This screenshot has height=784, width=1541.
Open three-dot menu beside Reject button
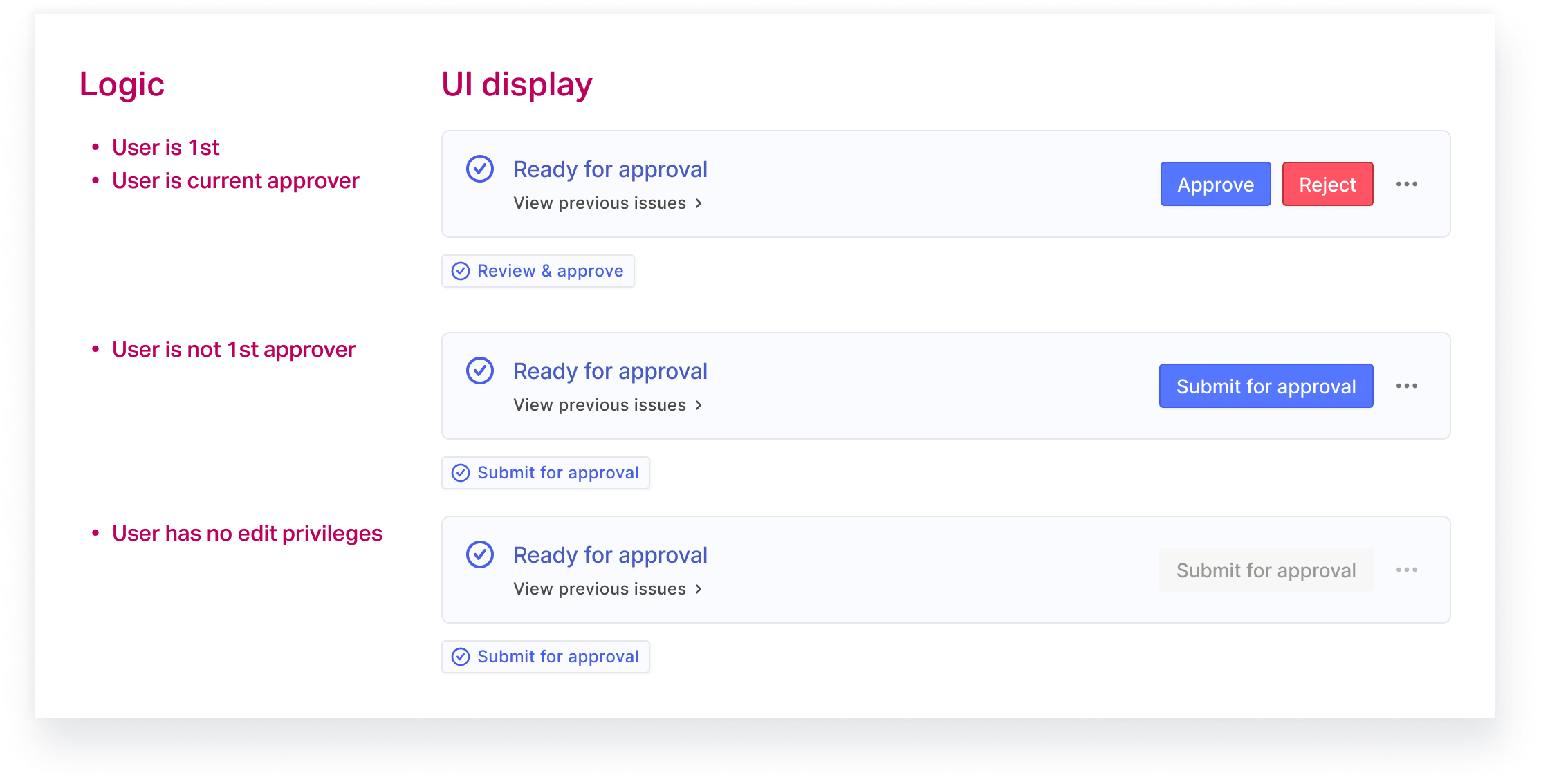(1406, 184)
